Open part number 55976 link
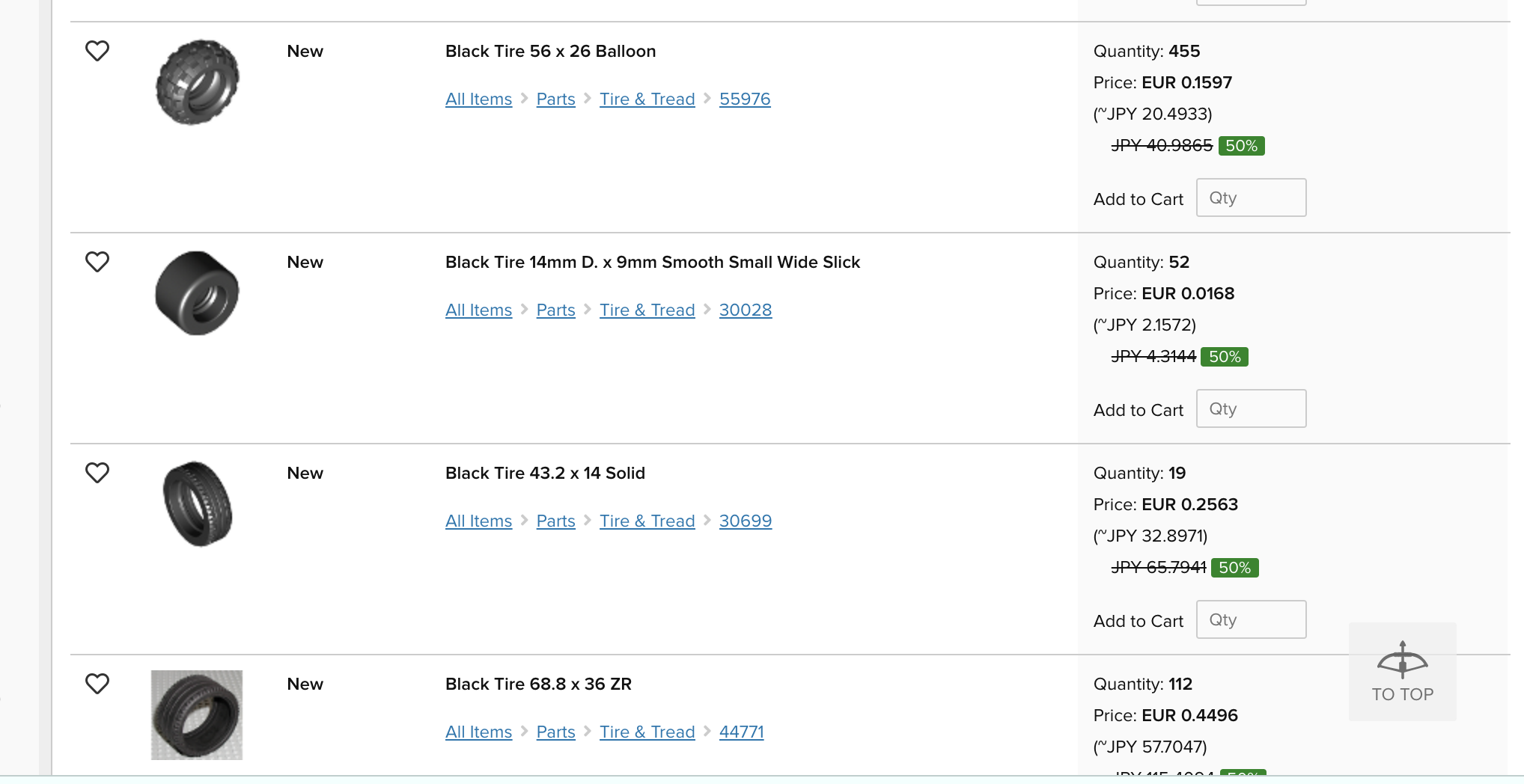This screenshot has height=784, width=1524. coord(745,99)
